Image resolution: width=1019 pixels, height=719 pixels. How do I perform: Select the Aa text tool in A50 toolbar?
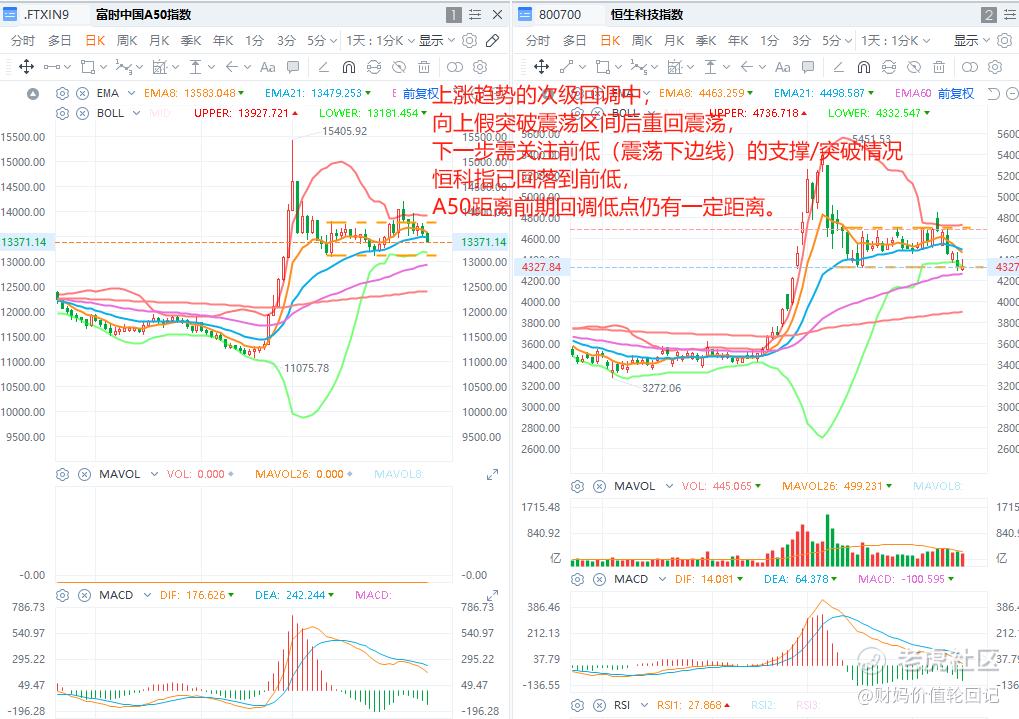[x=267, y=66]
